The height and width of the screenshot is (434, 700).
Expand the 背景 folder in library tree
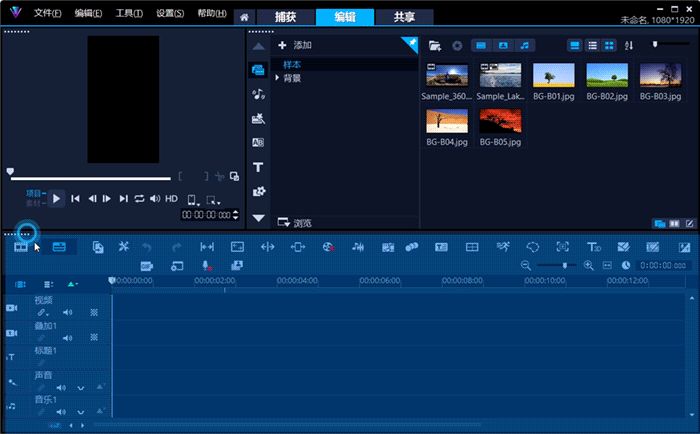(277, 78)
